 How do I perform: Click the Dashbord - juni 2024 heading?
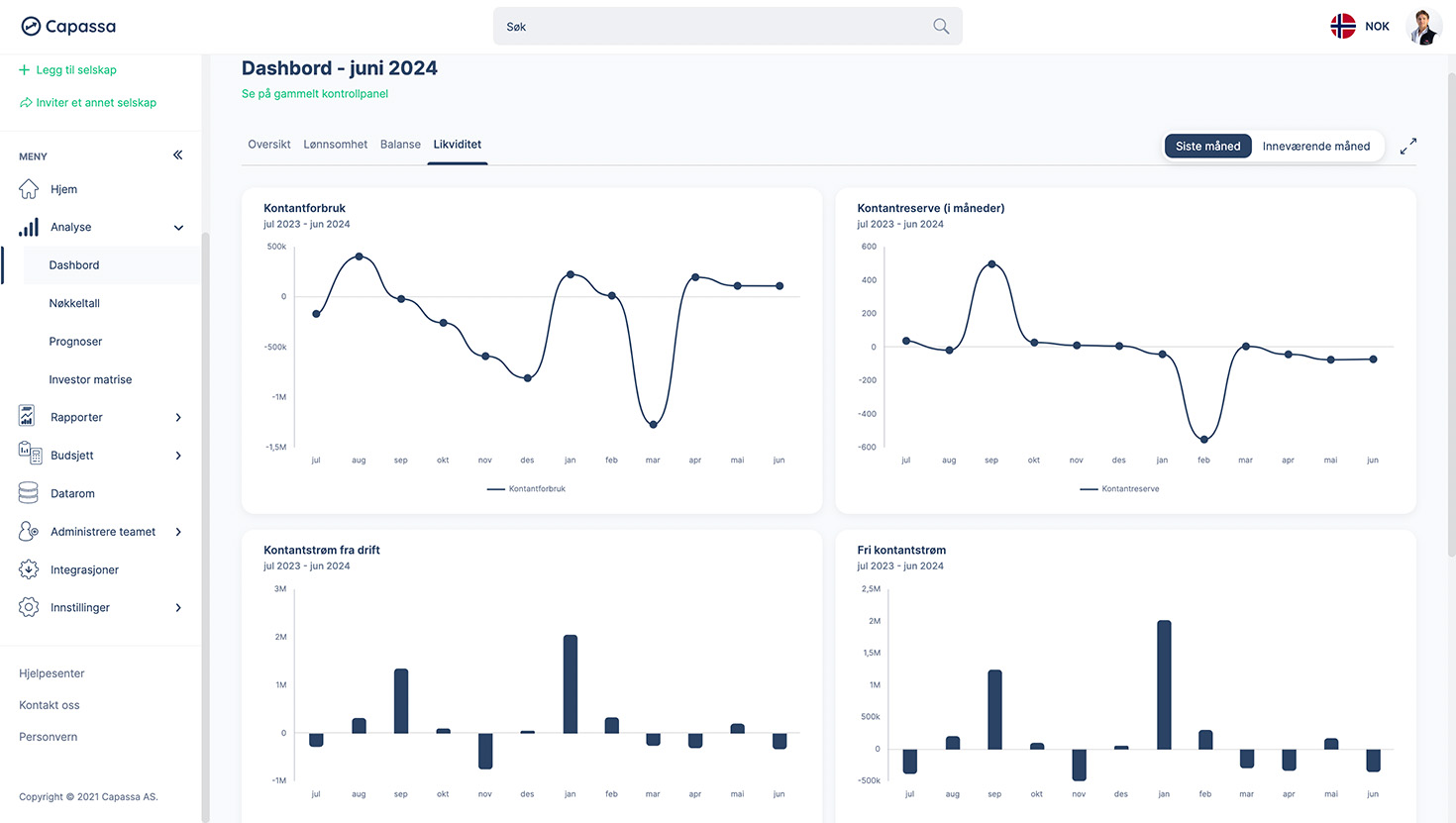click(x=340, y=68)
